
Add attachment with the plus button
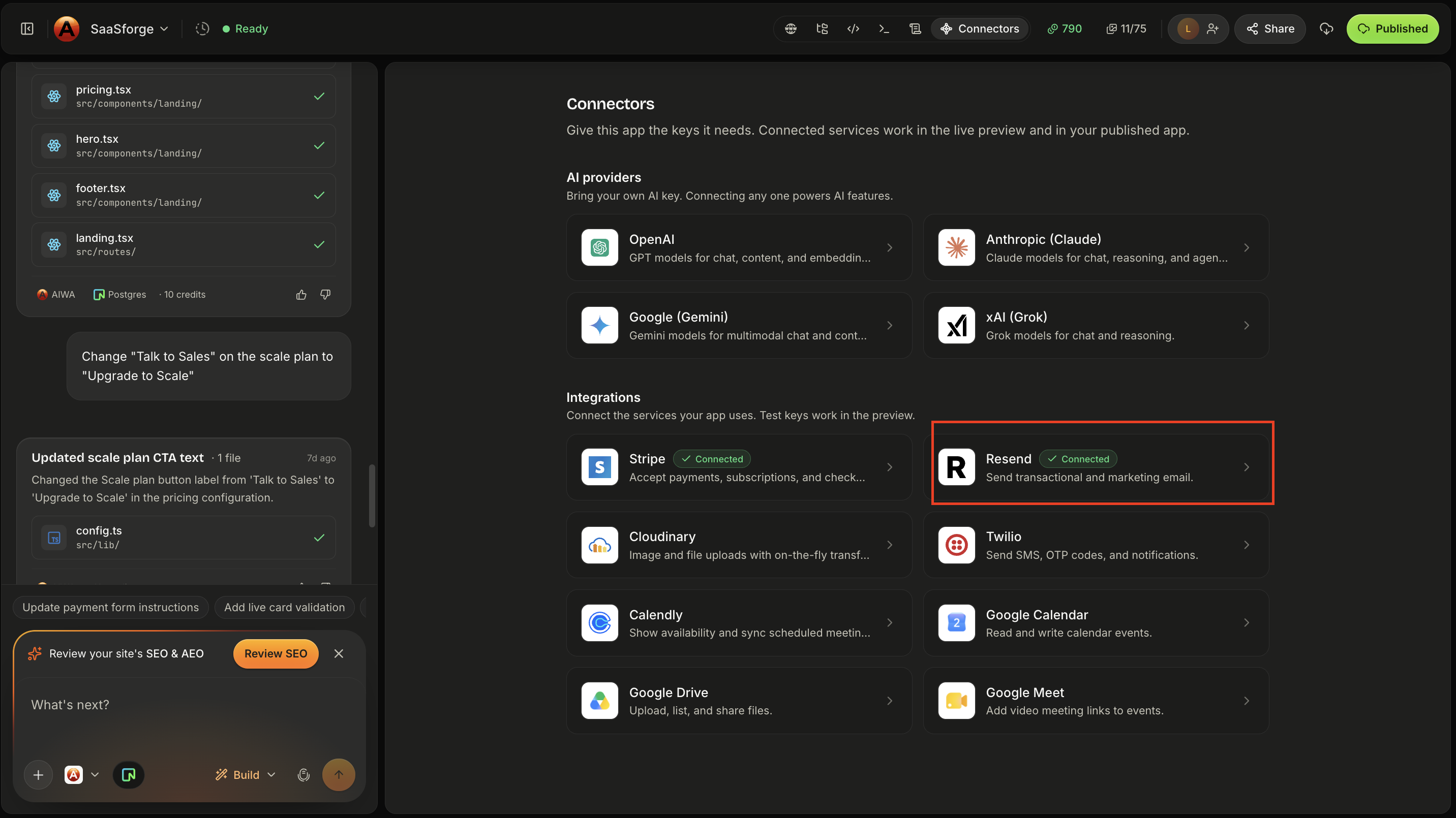[39, 775]
